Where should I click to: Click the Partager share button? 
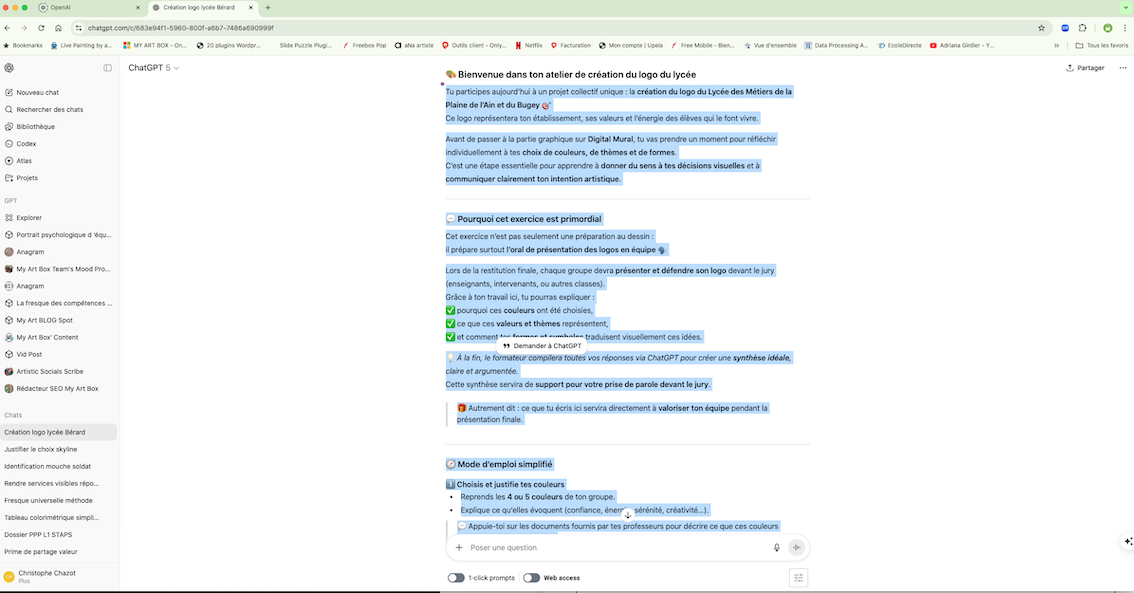click(1085, 68)
